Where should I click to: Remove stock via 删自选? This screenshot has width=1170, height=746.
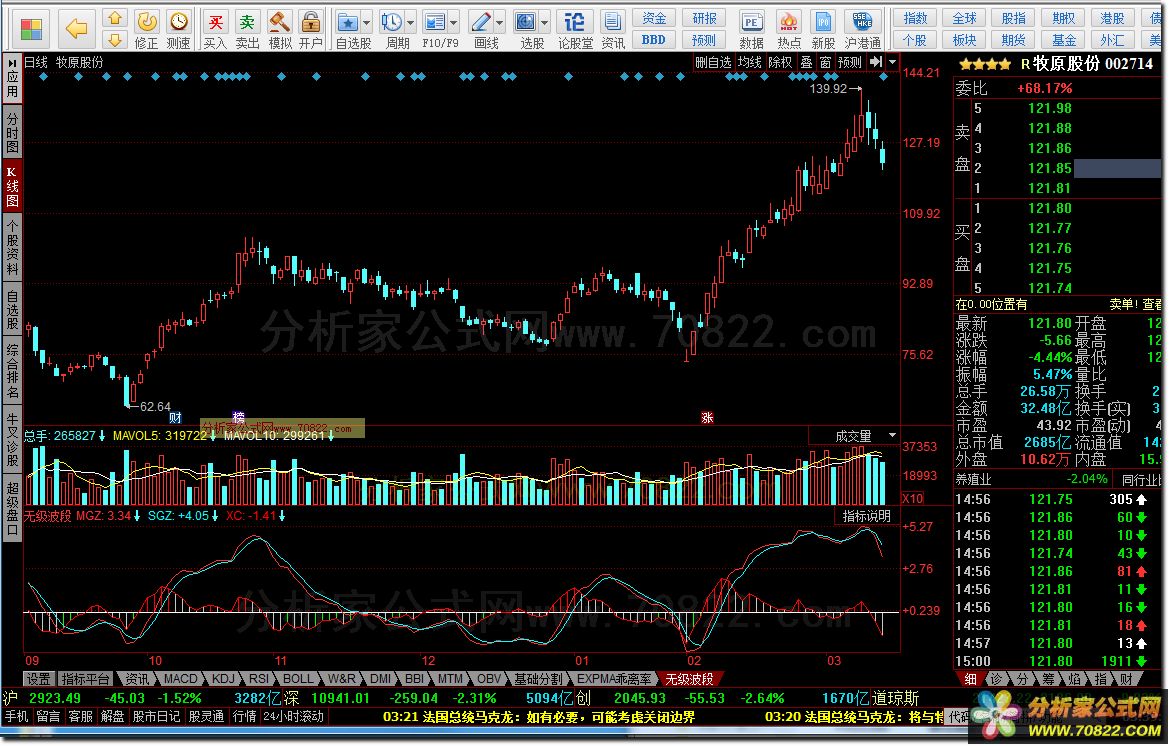pyautogui.click(x=713, y=63)
